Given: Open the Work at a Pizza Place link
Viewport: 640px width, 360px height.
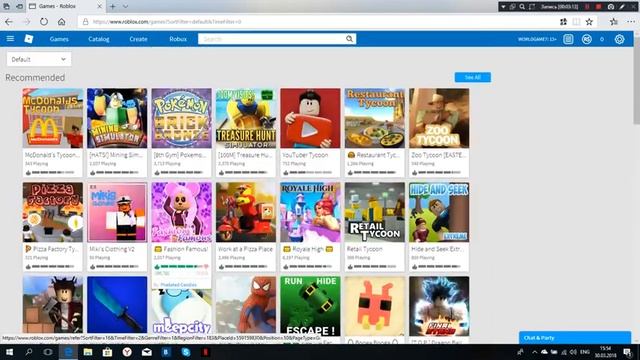Looking at the screenshot, I should [245, 249].
